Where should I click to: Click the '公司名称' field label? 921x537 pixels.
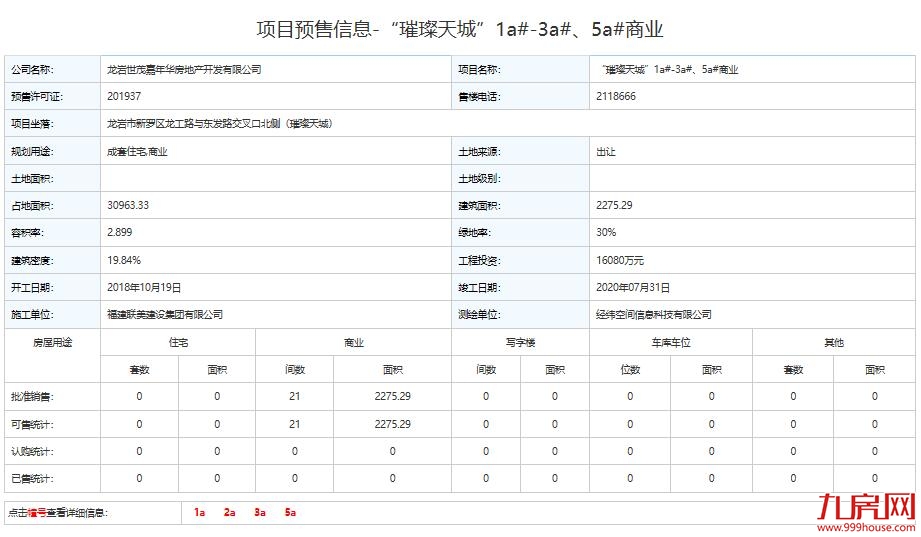[32, 69]
